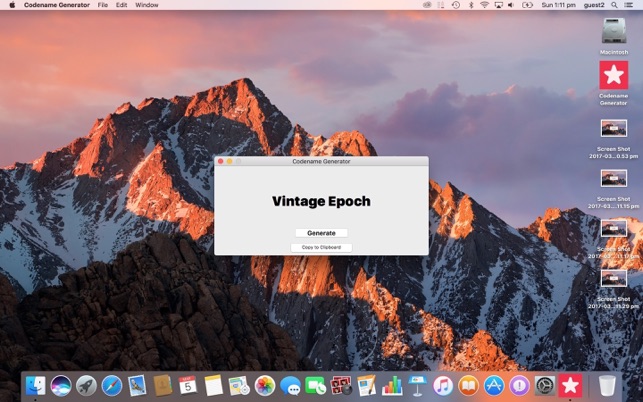This screenshot has width=643, height=402.
Task: Open the File menu
Action: 103,5
